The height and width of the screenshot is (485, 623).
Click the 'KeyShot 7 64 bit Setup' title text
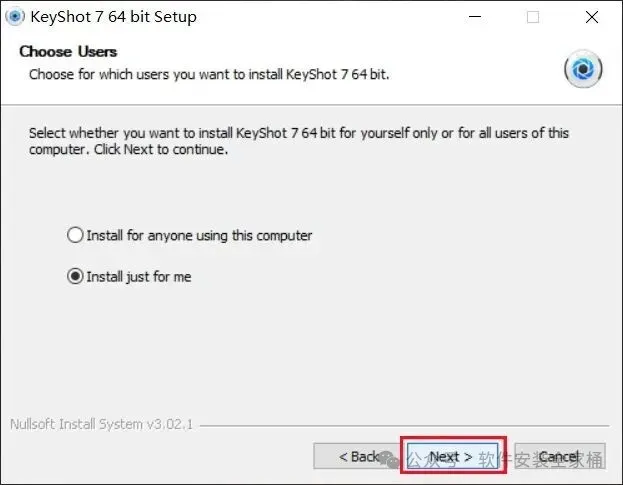[x=113, y=17]
